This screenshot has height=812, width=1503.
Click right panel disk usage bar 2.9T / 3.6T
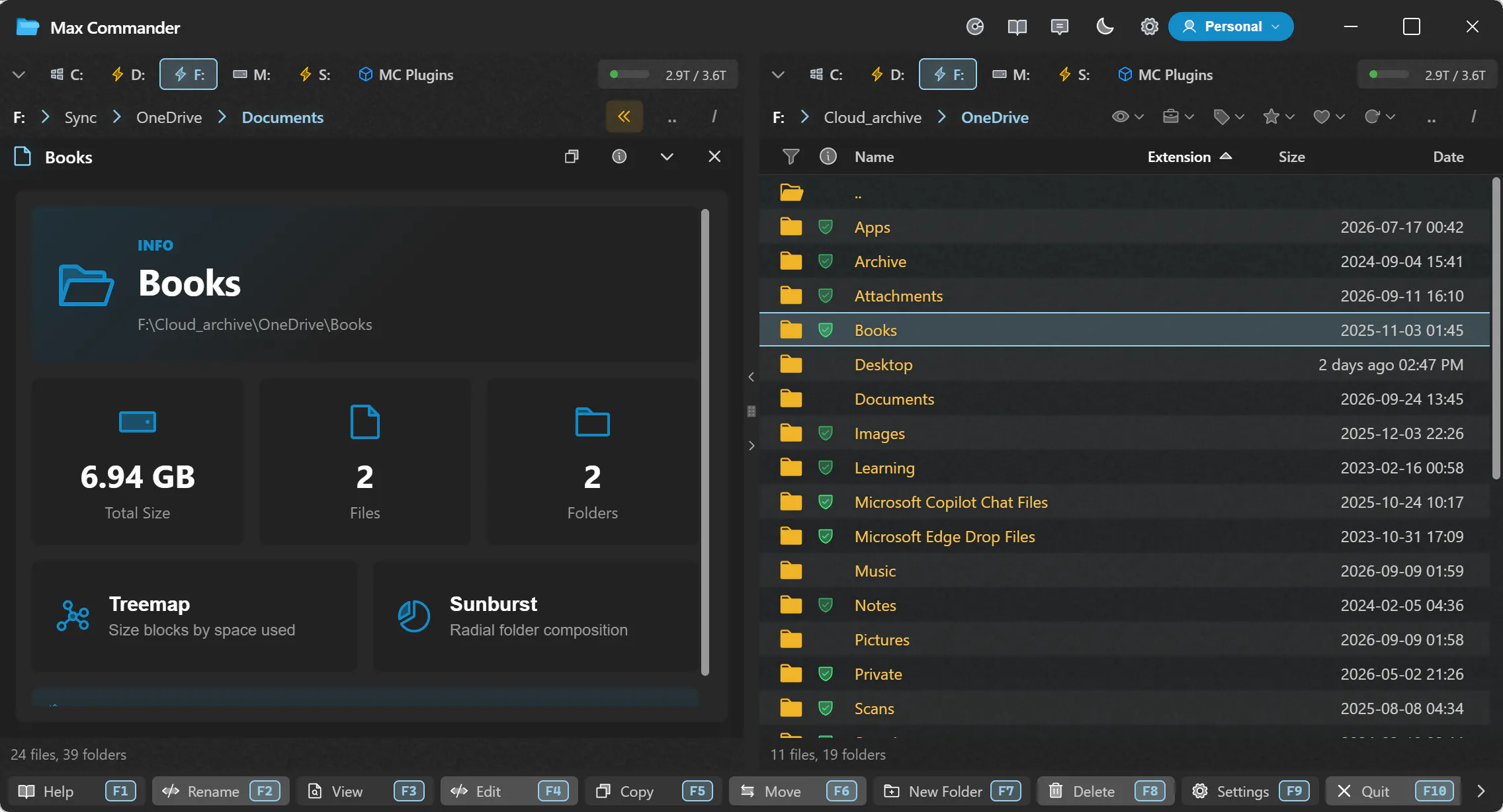tap(1428, 75)
